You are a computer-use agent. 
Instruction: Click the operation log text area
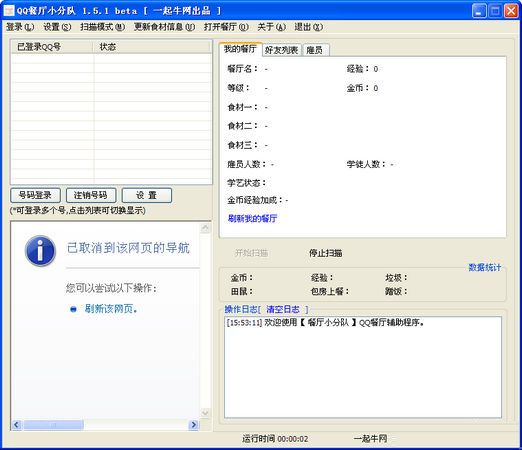point(363,367)
